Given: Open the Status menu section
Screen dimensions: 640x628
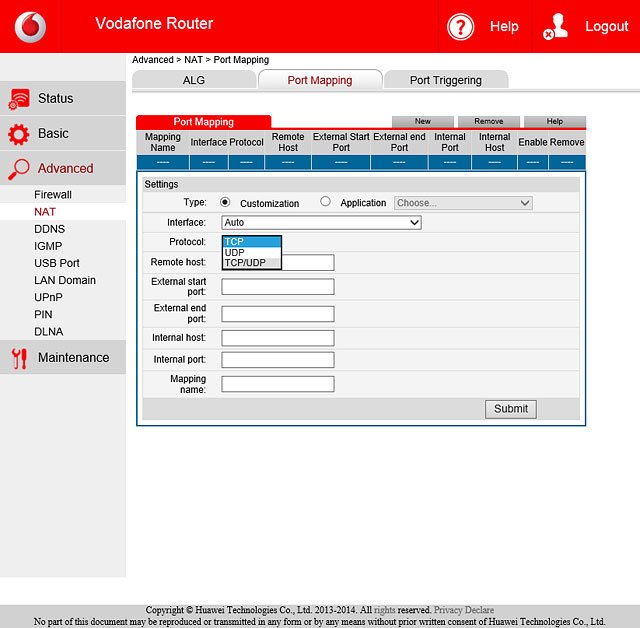Looking at the screenshot, I should tap(63, 98).
